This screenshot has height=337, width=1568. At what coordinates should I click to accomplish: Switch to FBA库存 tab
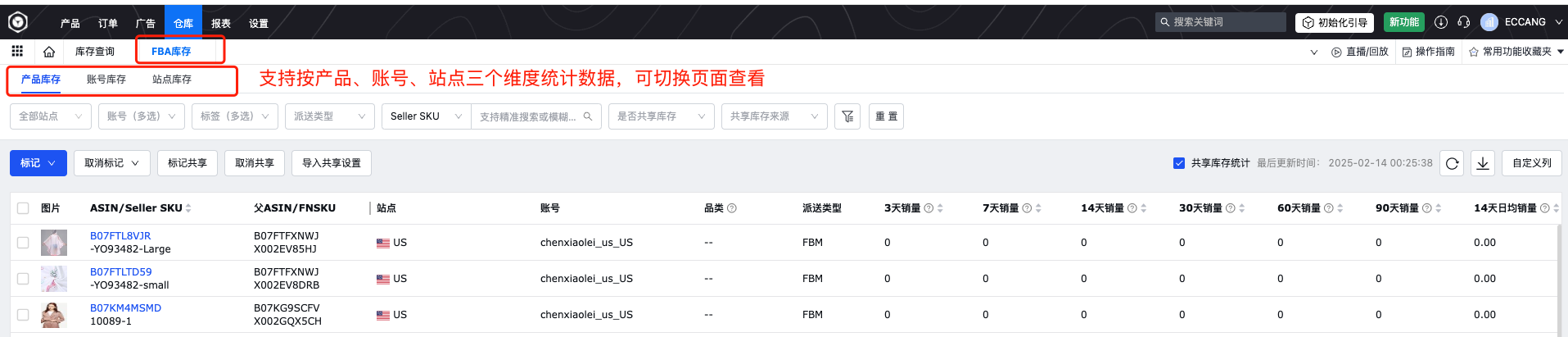click(171, 52)
